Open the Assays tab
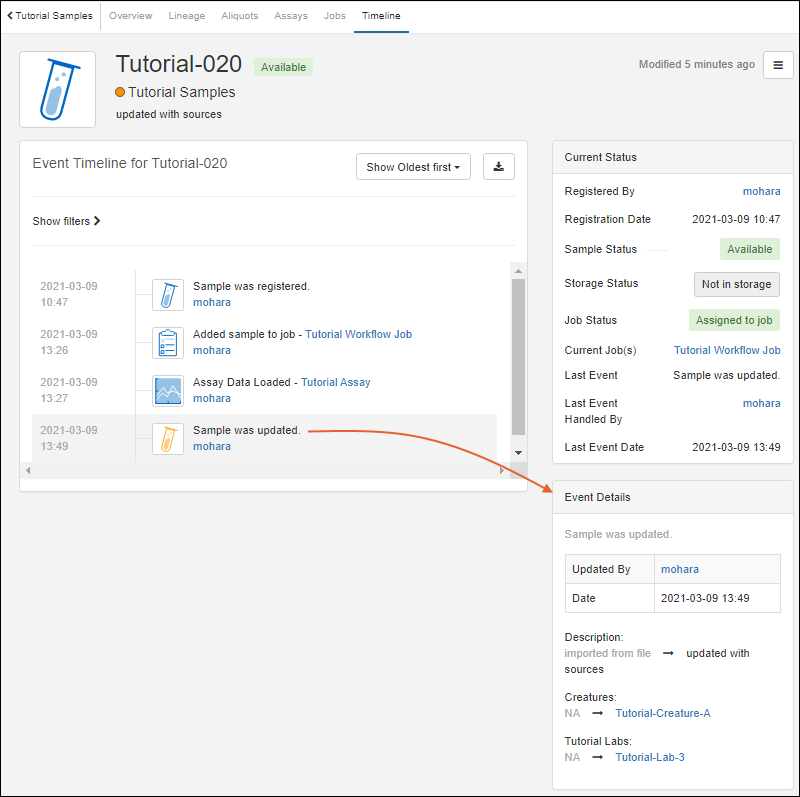Image resolution: width=800 pixels, height=797 pixels. pyautogui.click(x=291, y=16)
